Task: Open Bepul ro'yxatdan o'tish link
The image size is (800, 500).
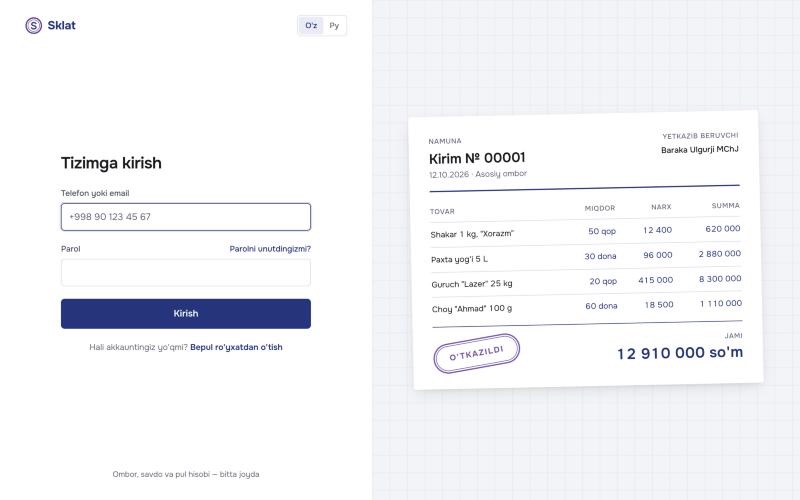Action: click(x=236, y=347)
